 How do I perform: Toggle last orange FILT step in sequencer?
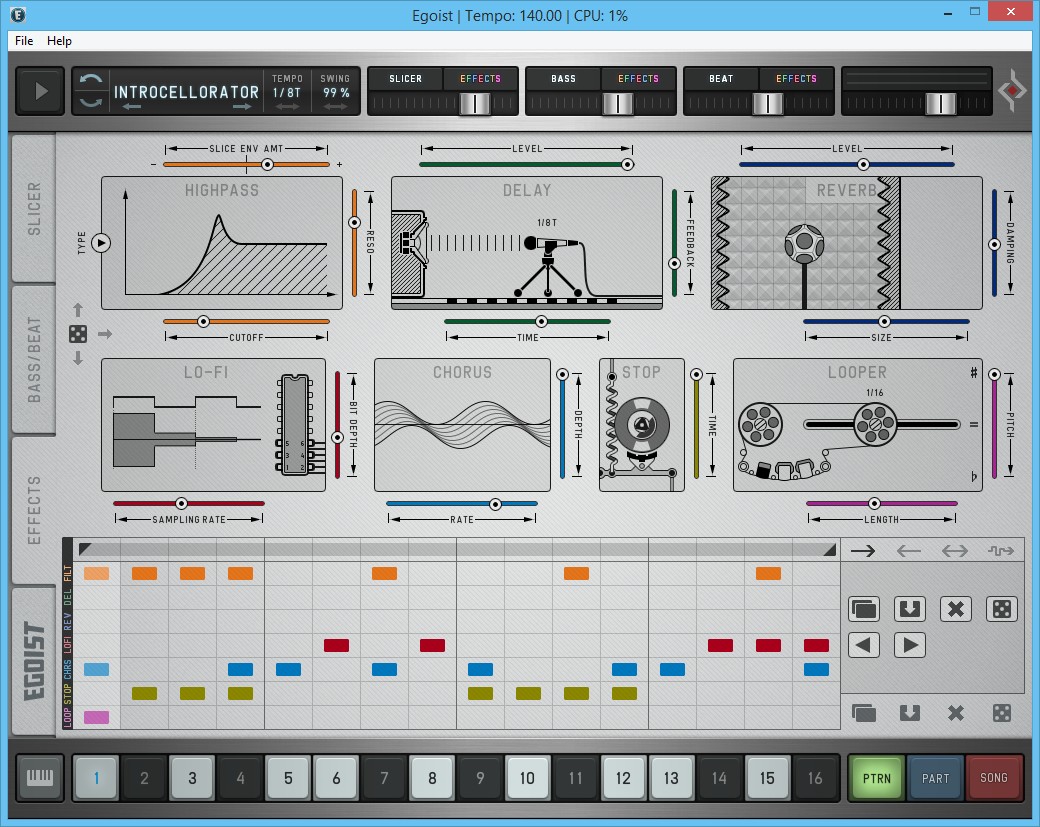point(768,574)
